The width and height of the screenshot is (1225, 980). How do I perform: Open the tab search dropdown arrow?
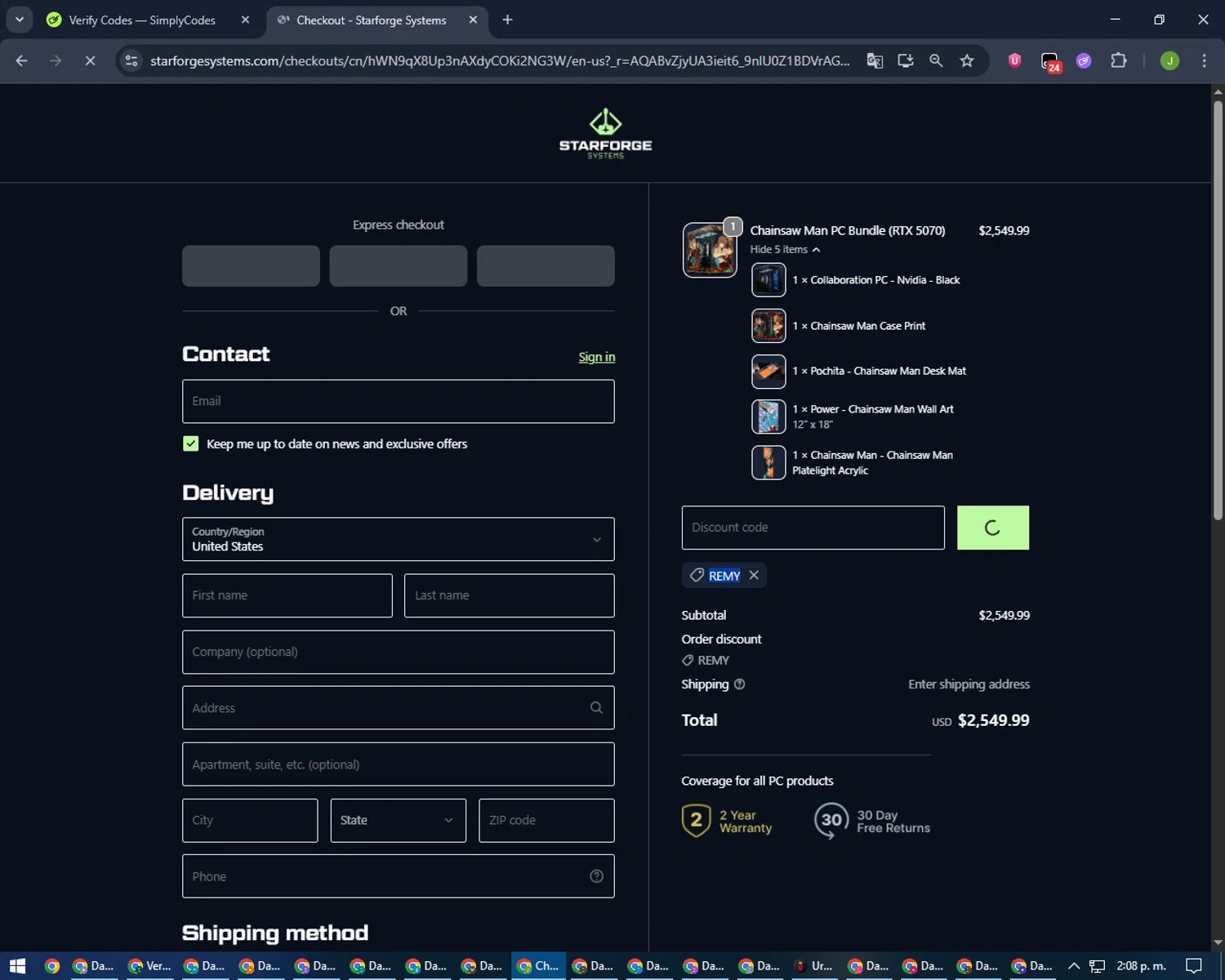19,20
